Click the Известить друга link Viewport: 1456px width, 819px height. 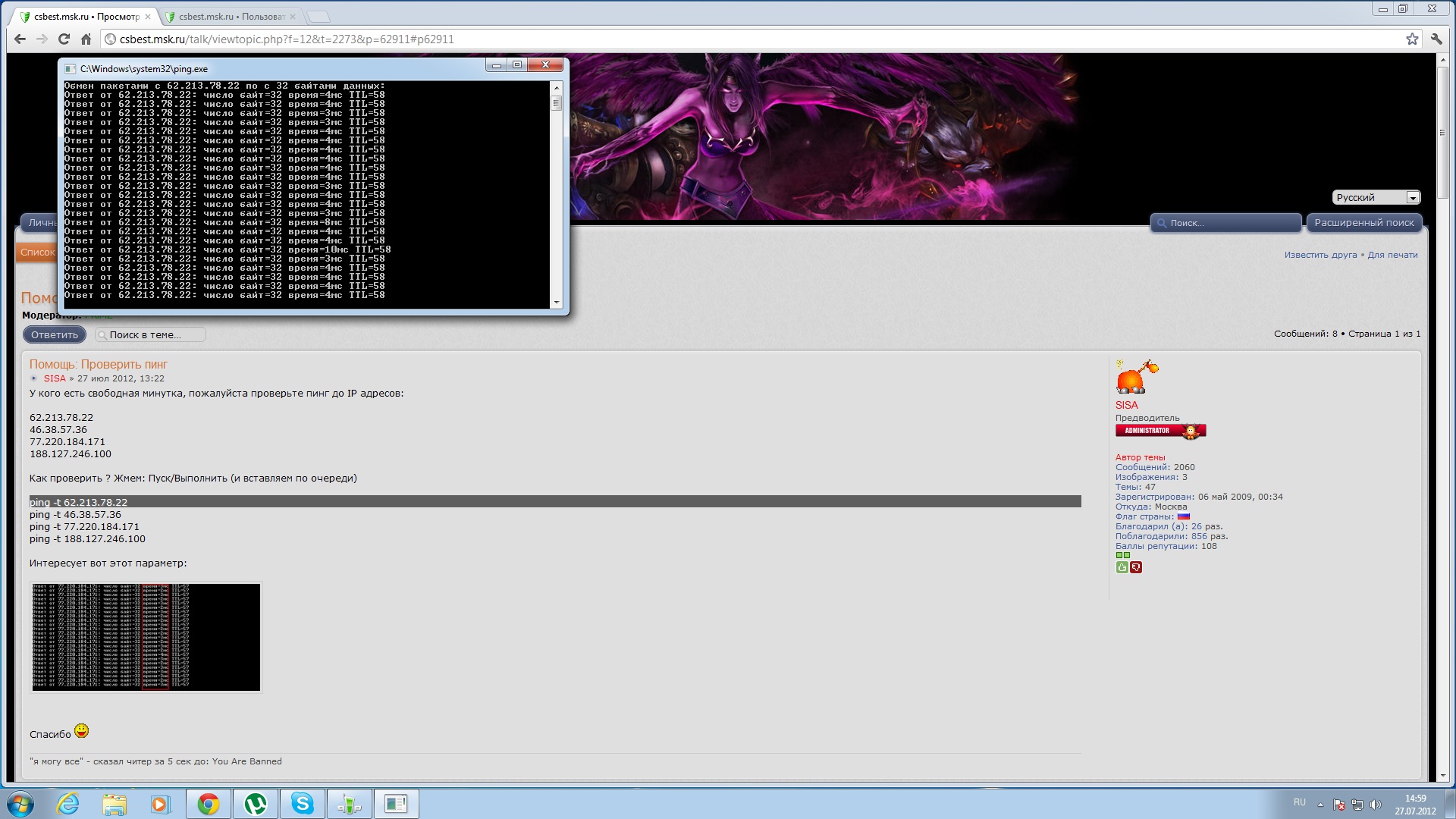pos(1320,255)
